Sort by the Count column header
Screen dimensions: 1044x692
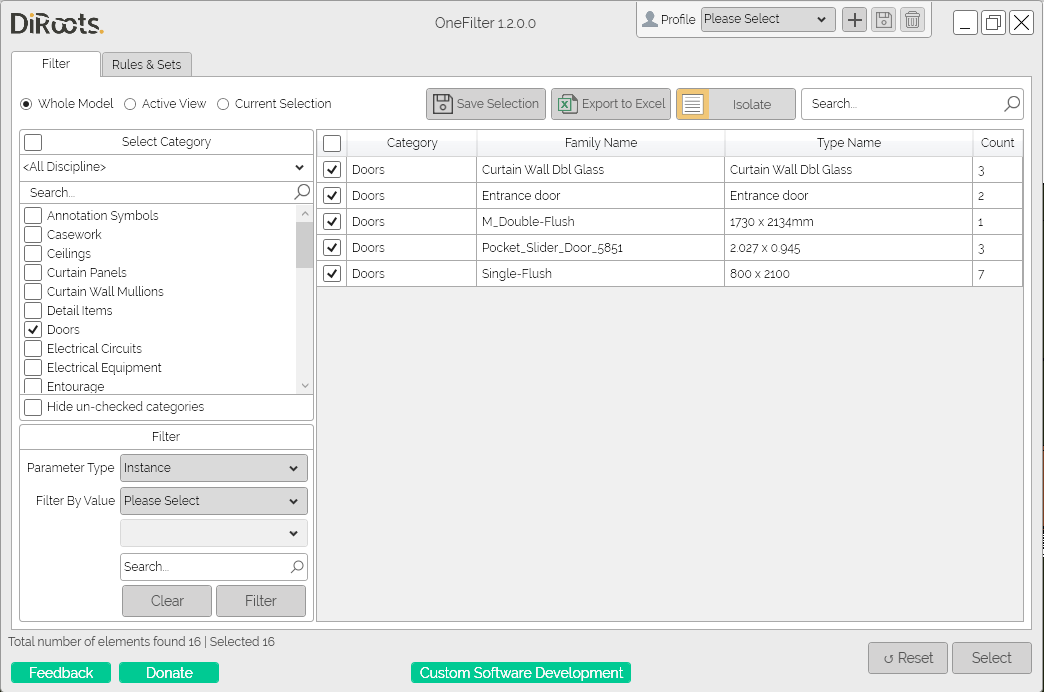[997, 143]
